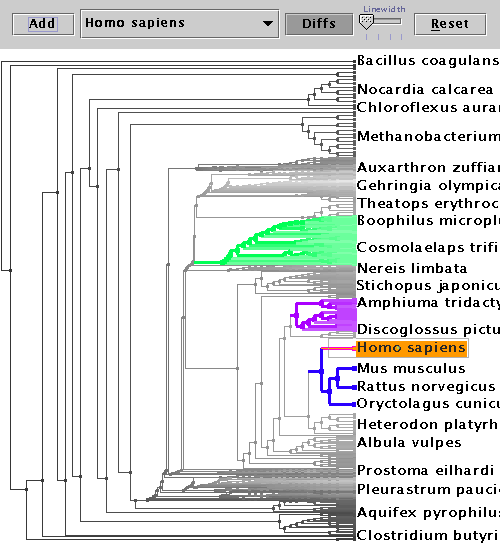The height and width of the screenshot is (549, 500).
Task: Click the Add button
Action: click(x=43, y=24)
